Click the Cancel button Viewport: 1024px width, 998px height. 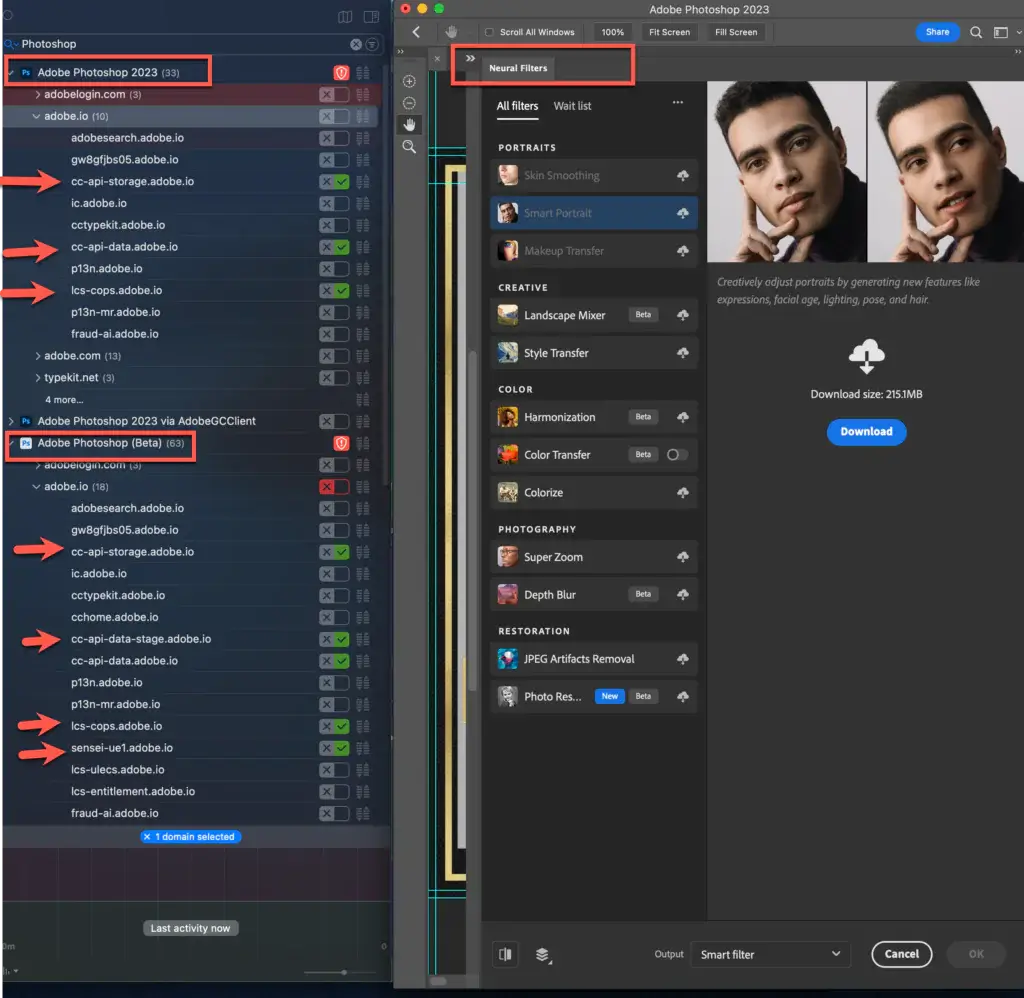pyautogui.click(x=901, y=954)
